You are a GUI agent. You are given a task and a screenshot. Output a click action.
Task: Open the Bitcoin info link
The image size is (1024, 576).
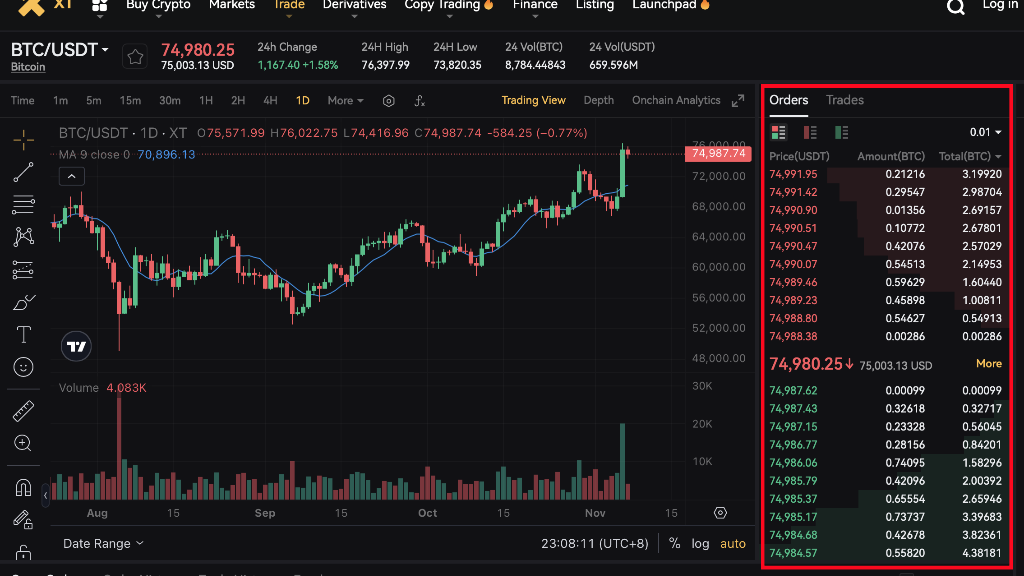pyautogui.click(x=28, y=67)
